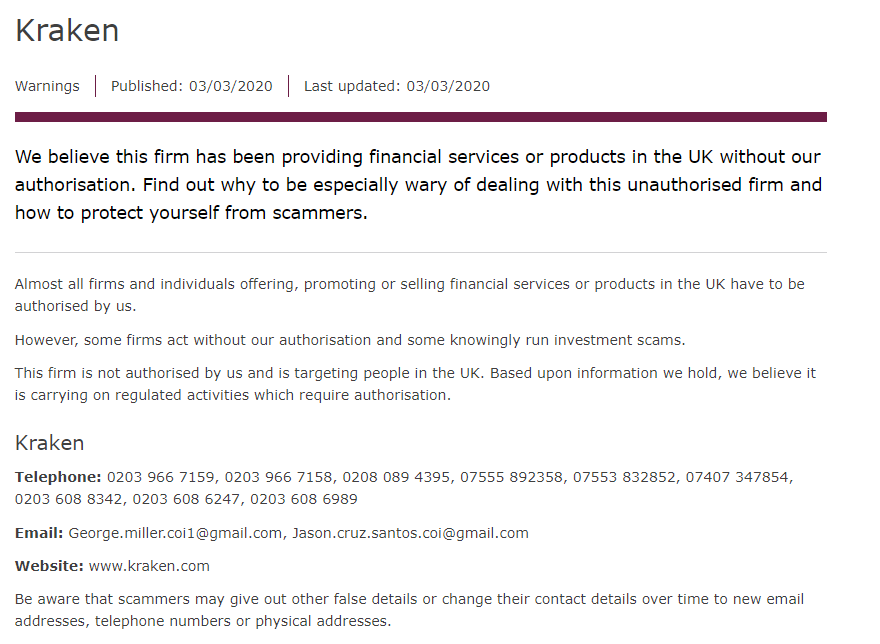Click the bold unauthorised firm warning summary
Screen dimensions: 880x644
pyautogui.click(x=418, y=185)
